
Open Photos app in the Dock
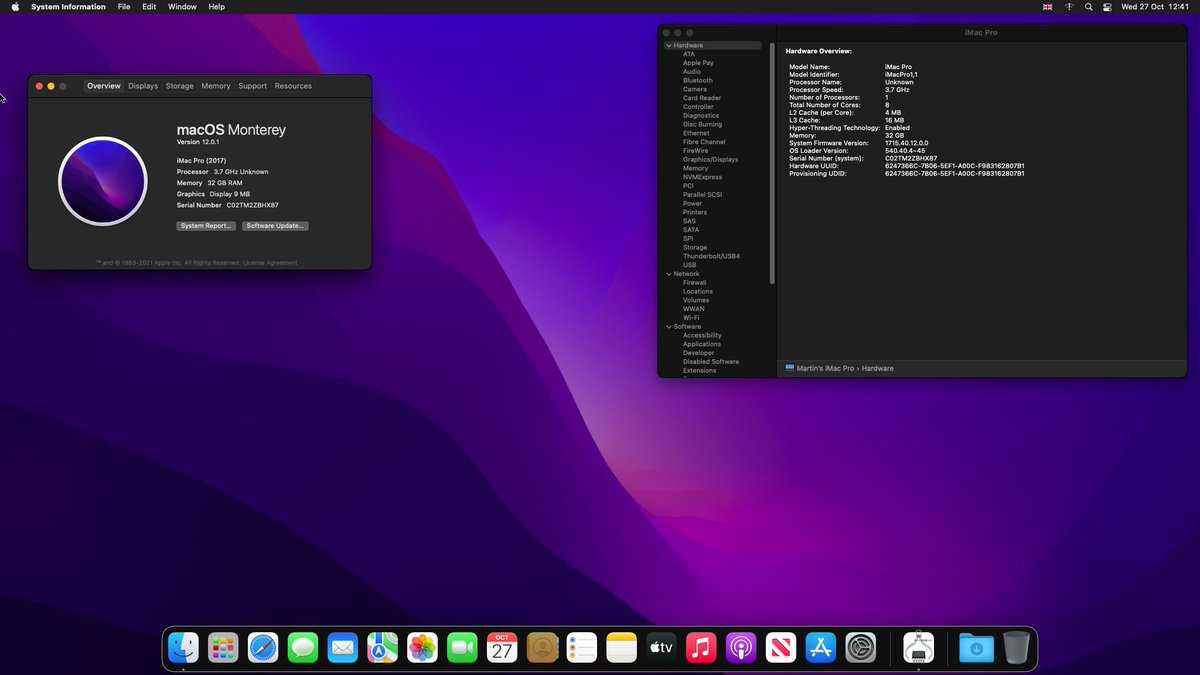(x=422, y=648)
